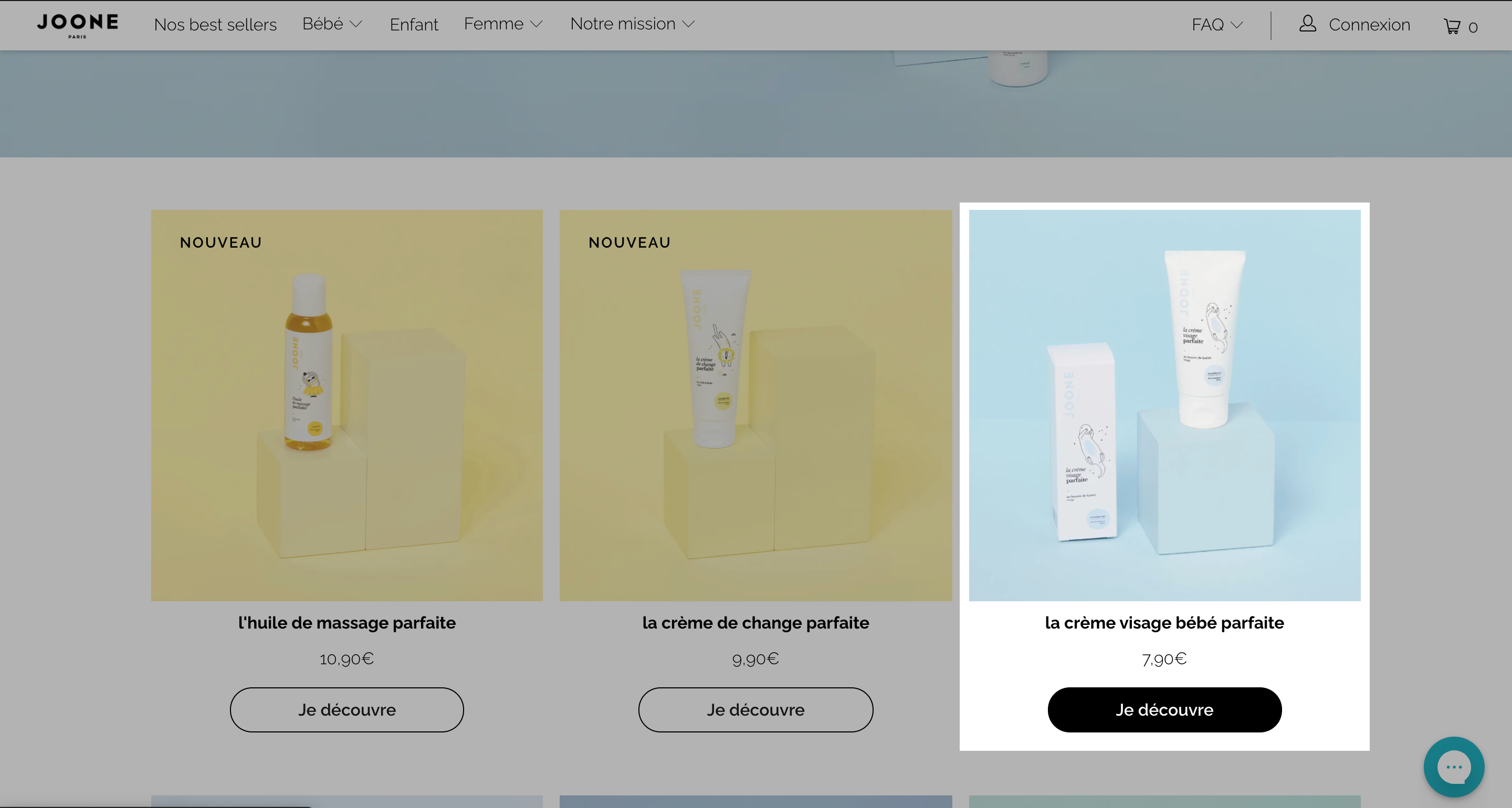Click the la crème de change parfaite title
The image size is (1512, 808).
(x=755, y=623)
